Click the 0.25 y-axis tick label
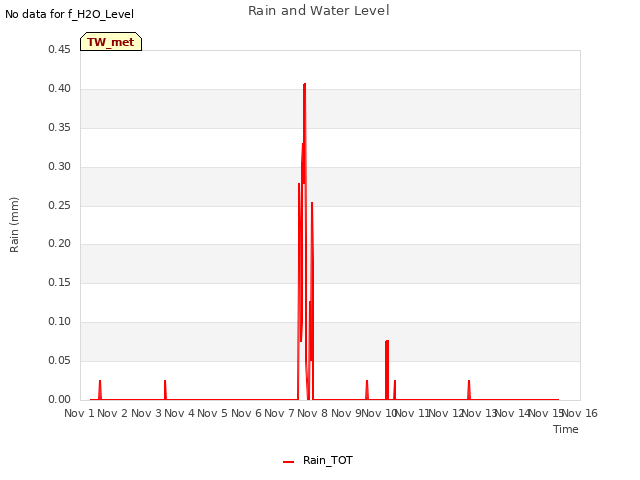640x480 pixels. (59, 205)
